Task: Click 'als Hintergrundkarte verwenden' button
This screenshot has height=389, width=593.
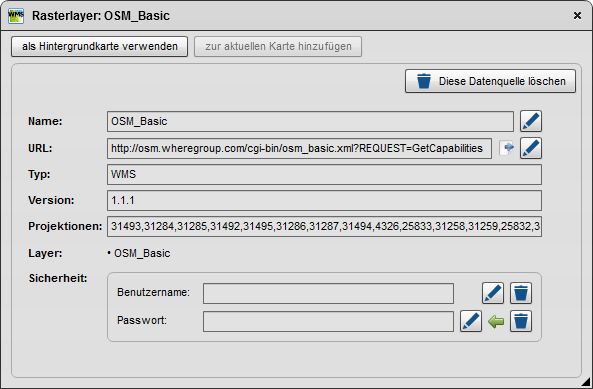Action: tap(99, 46)
